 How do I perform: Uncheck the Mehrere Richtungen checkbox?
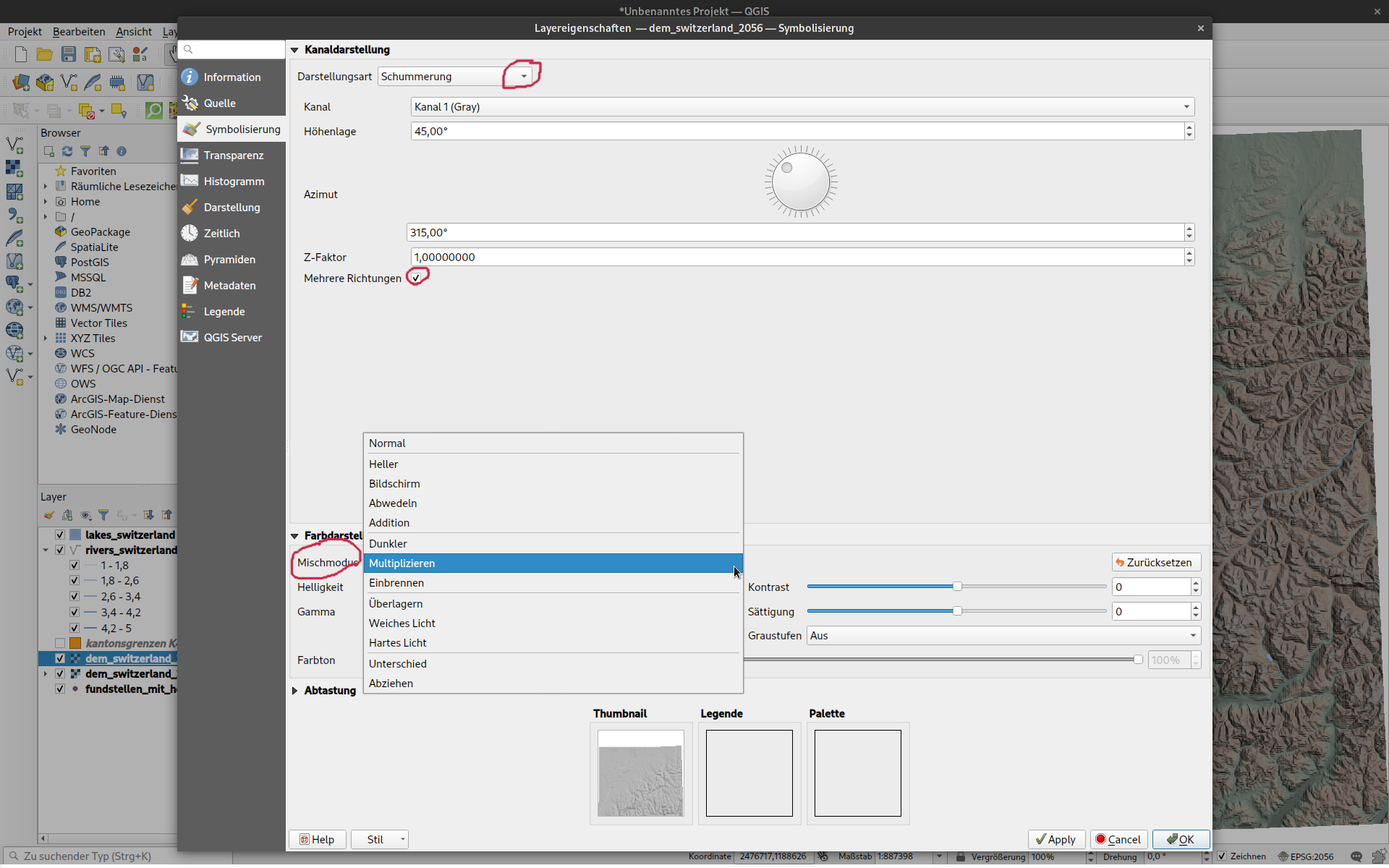click(x=416, y=278)
